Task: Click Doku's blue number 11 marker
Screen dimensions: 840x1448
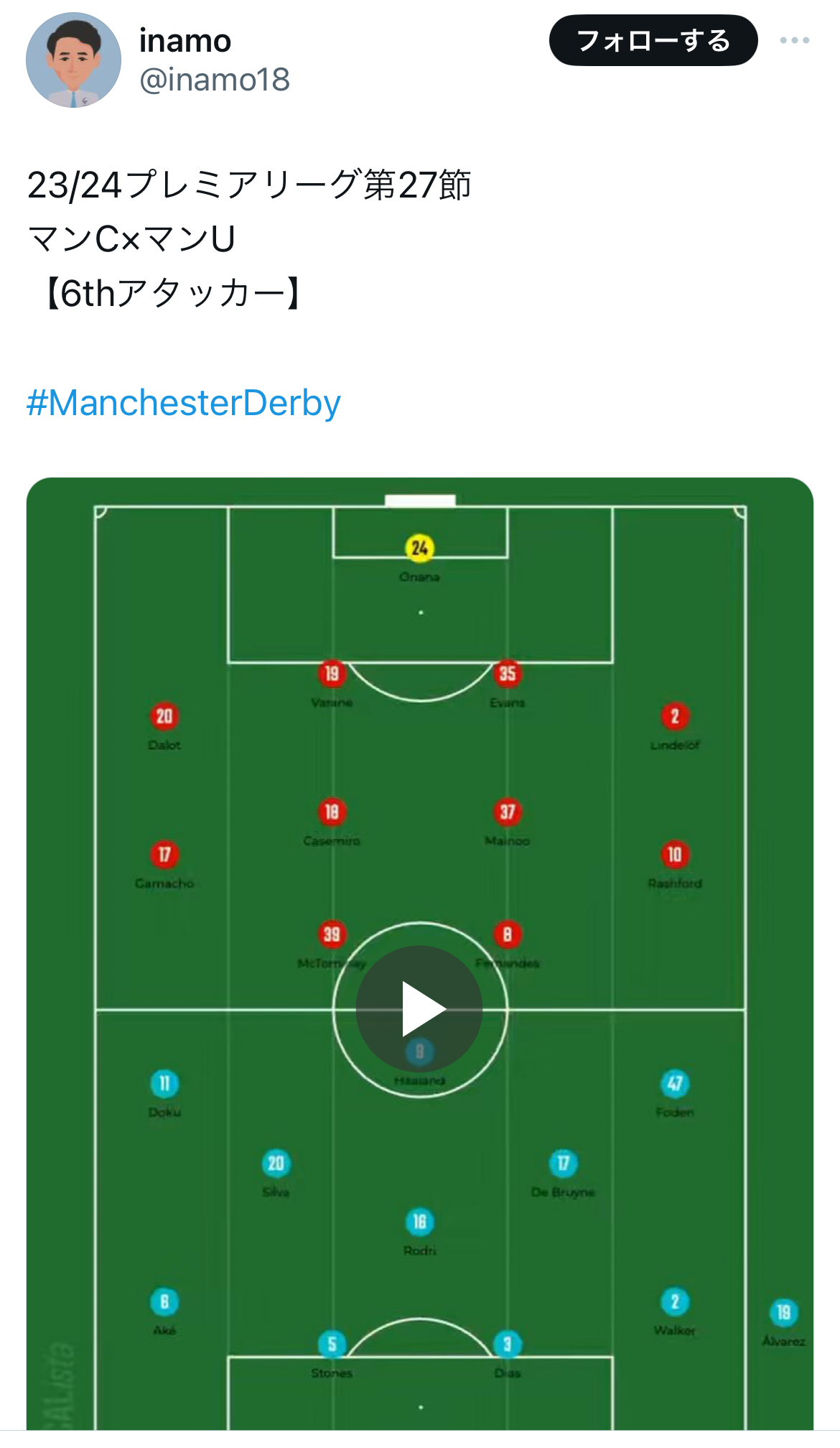Action: [164, 1083]
